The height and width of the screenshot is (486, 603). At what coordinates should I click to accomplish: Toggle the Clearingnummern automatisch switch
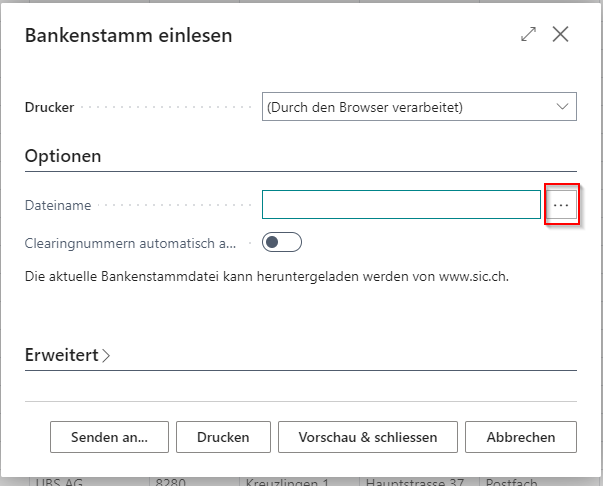(x=281, y=242)
